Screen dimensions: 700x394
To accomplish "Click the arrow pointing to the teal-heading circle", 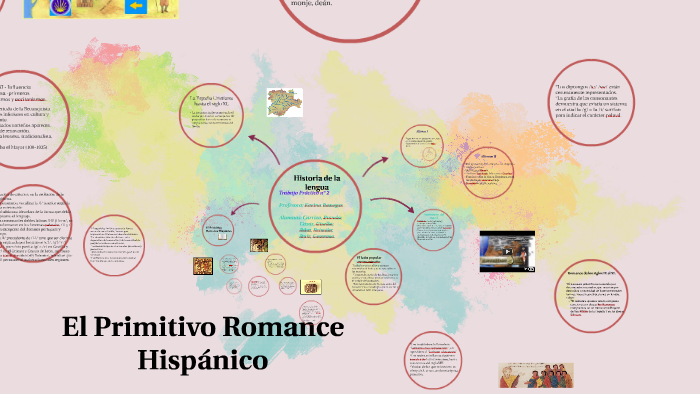I will [x=392, y=205].
